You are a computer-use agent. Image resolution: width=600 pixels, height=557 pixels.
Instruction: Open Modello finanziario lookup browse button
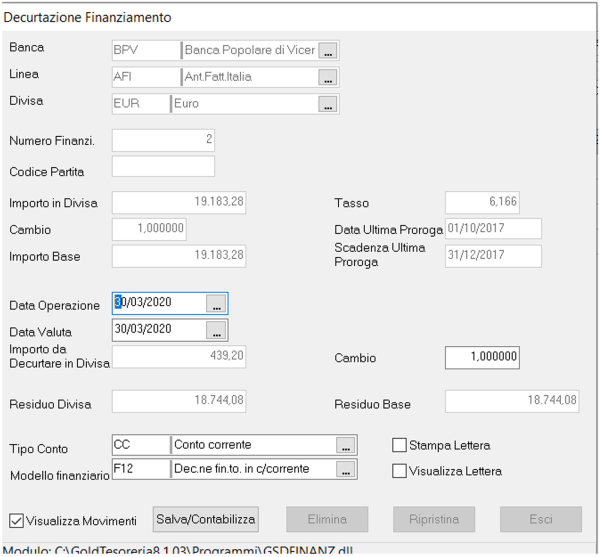pyautogui.click(x=345, y=469)
